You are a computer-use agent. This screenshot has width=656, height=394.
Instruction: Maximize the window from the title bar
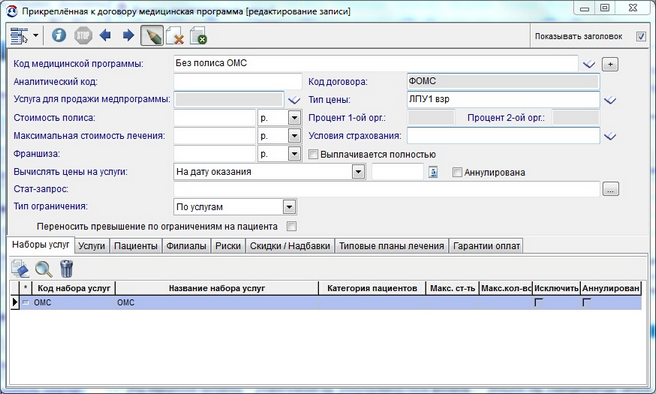(x=605, y=8)
